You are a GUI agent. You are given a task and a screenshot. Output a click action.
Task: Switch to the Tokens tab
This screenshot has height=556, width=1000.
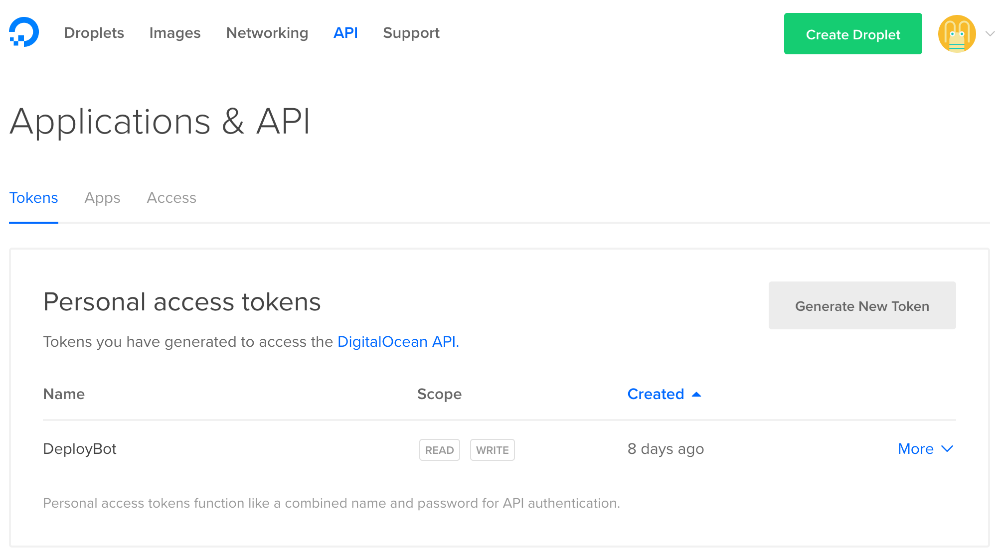[33, 198]
